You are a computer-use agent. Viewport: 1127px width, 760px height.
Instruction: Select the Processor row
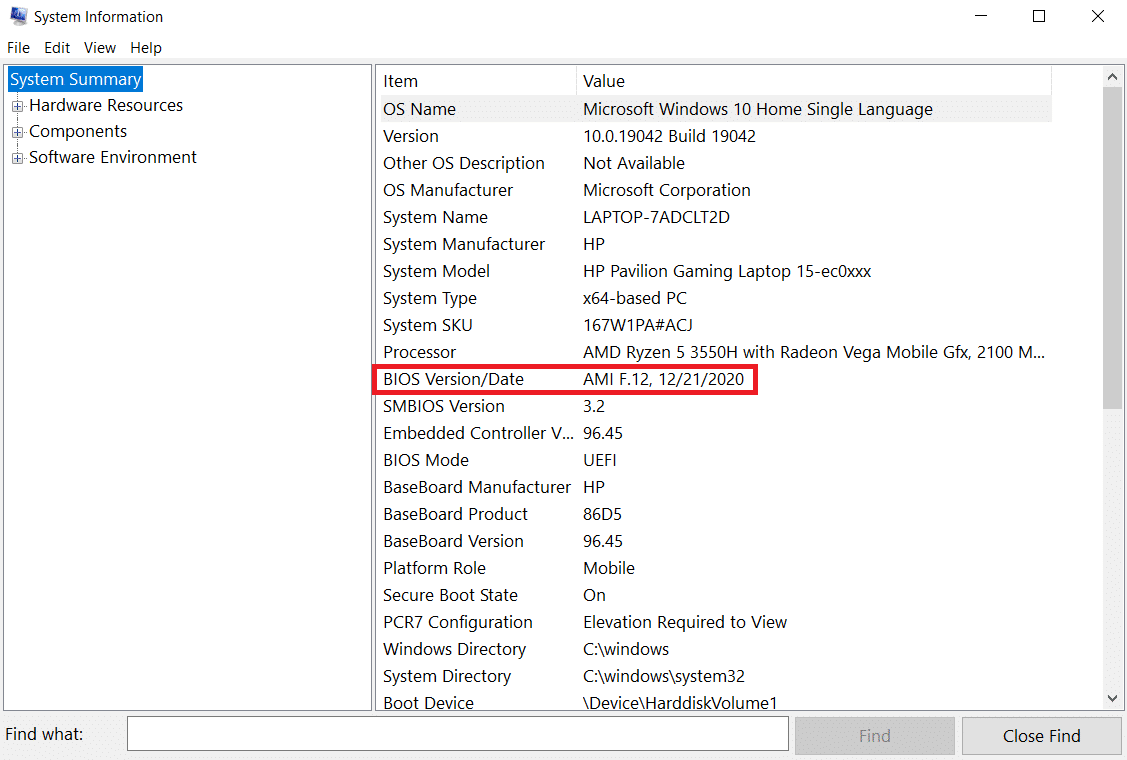point(566,352)
